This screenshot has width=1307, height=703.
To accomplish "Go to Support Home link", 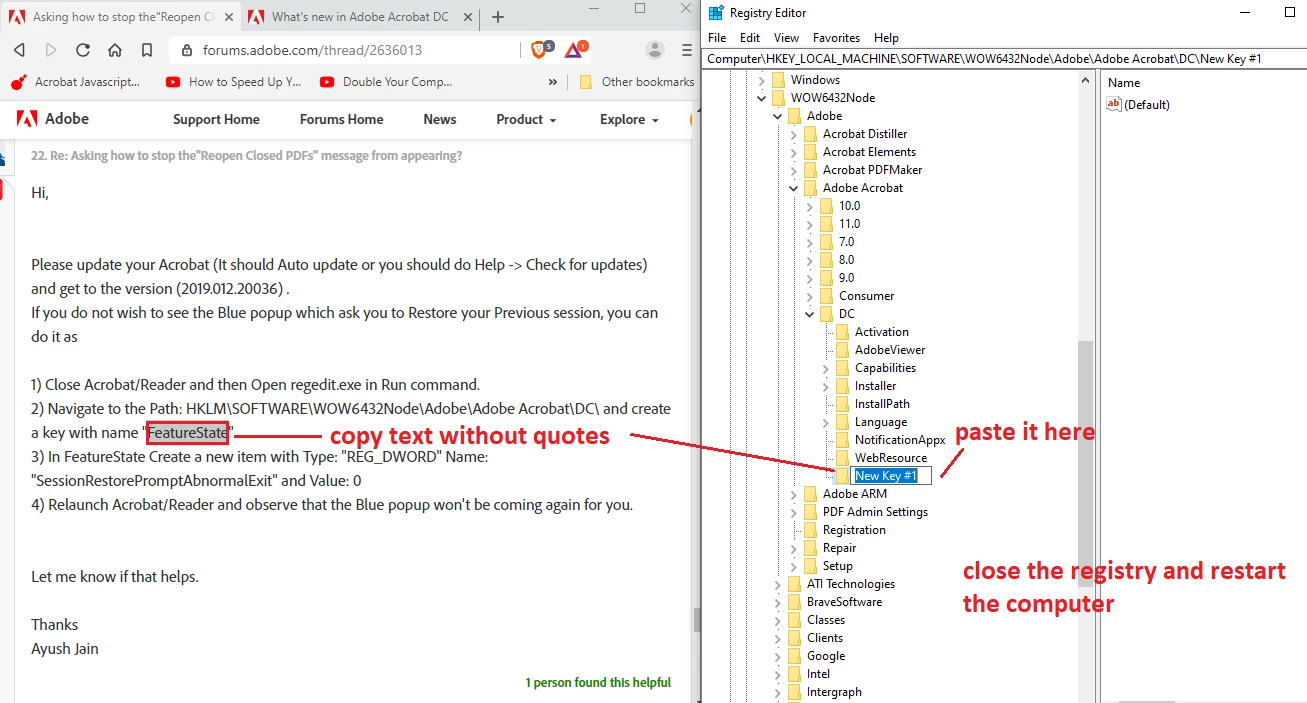I will [x=216, y=119].
